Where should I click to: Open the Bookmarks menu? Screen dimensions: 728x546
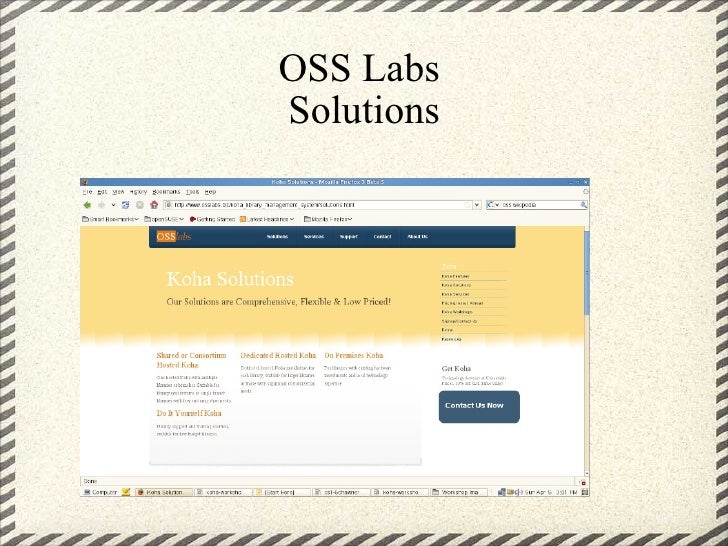coord(166,192)
